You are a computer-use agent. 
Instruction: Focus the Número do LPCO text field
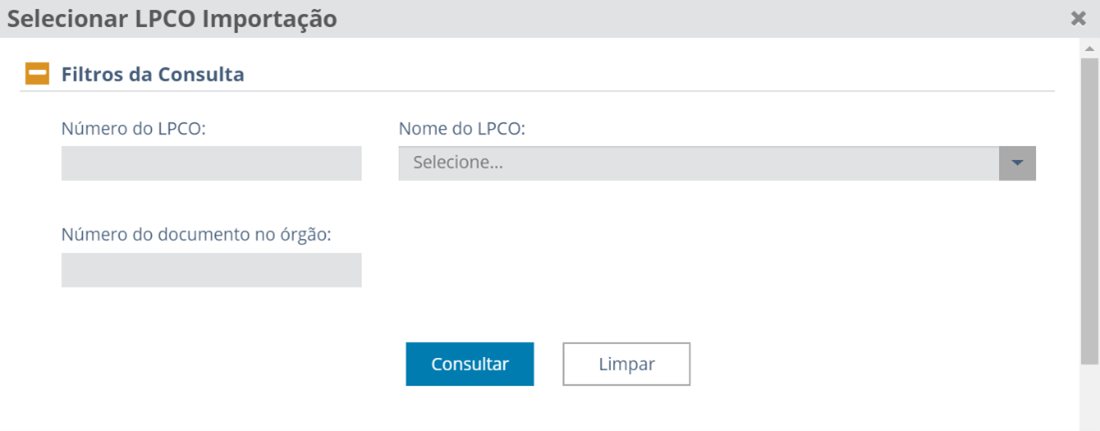coord(211,163)
